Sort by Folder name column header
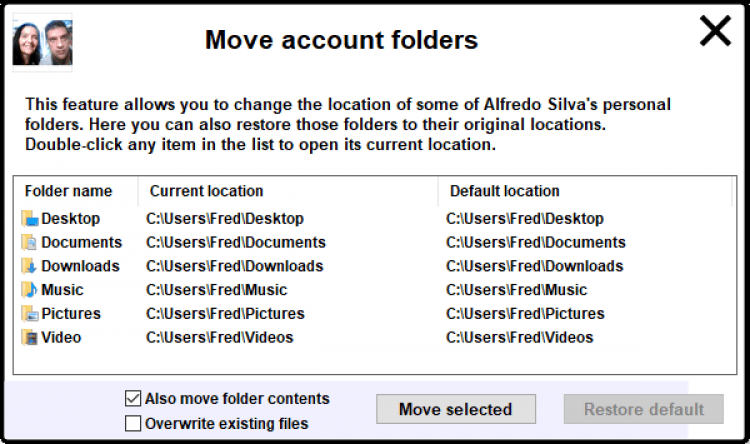 coord(68,191)
